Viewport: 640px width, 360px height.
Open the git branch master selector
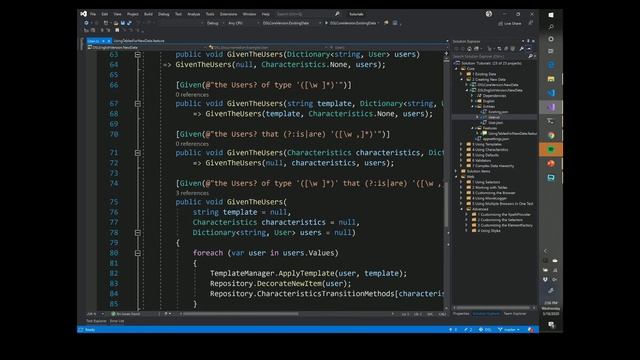point(509,330)
